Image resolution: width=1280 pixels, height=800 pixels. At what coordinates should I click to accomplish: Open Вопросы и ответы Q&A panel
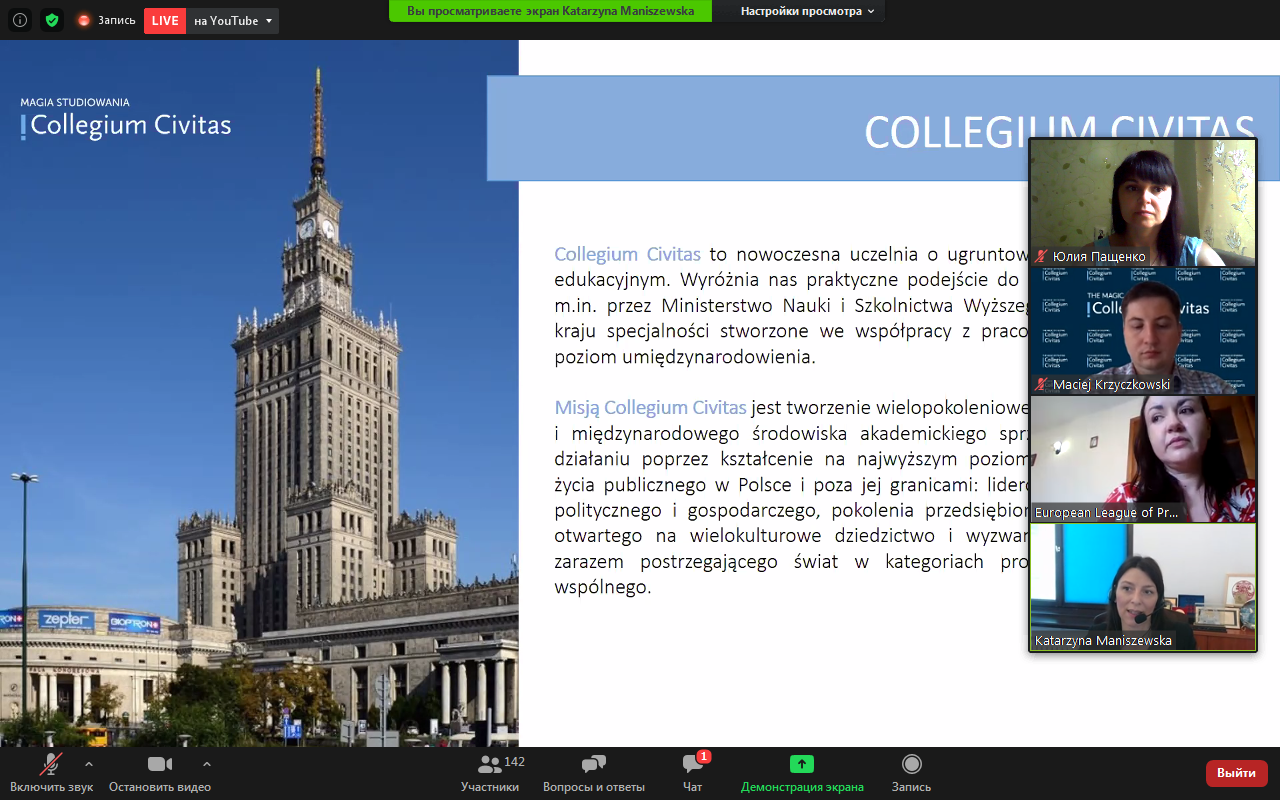tap(594, 773)
